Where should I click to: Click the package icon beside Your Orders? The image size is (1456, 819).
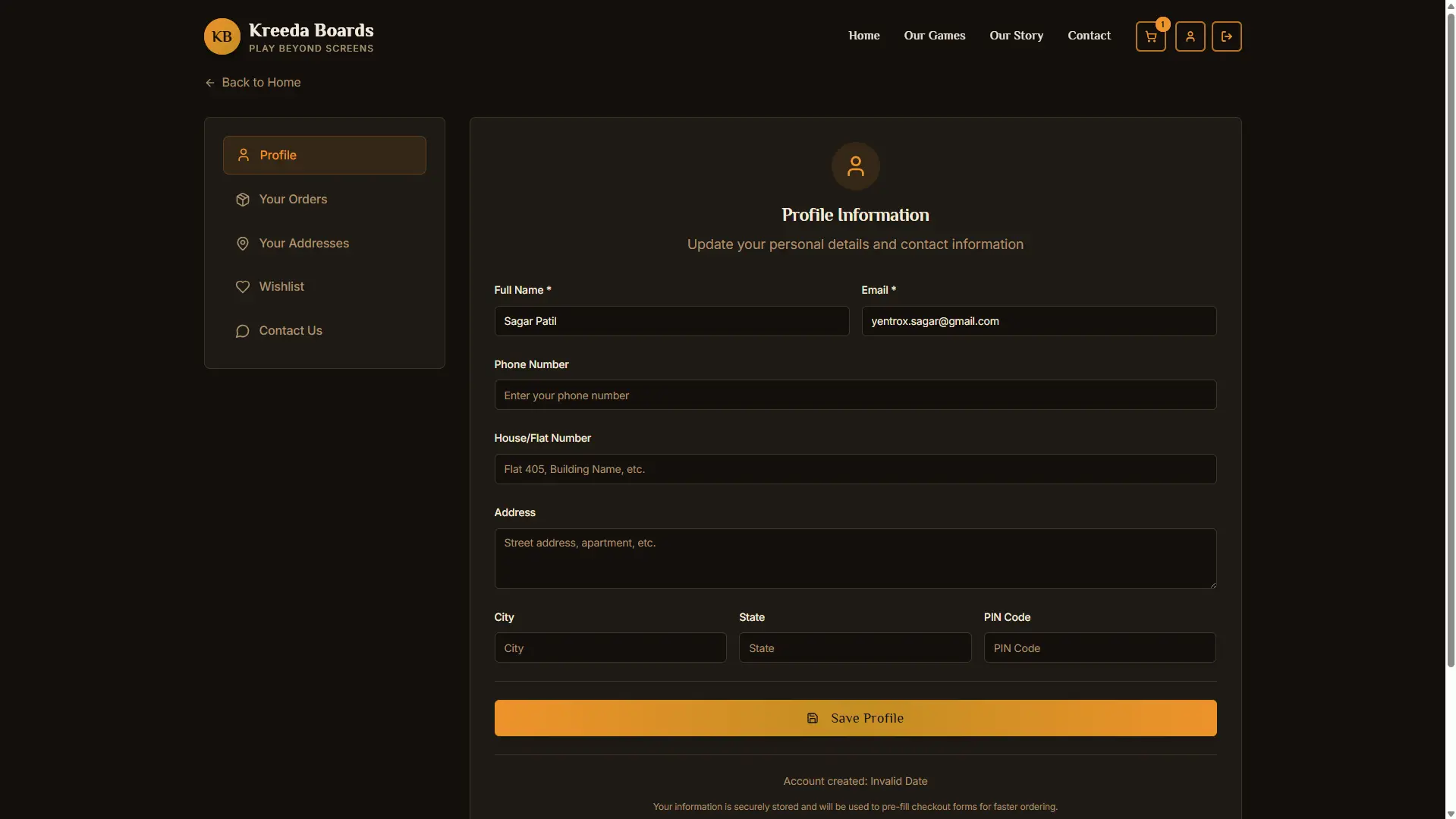tap(241, 199)
